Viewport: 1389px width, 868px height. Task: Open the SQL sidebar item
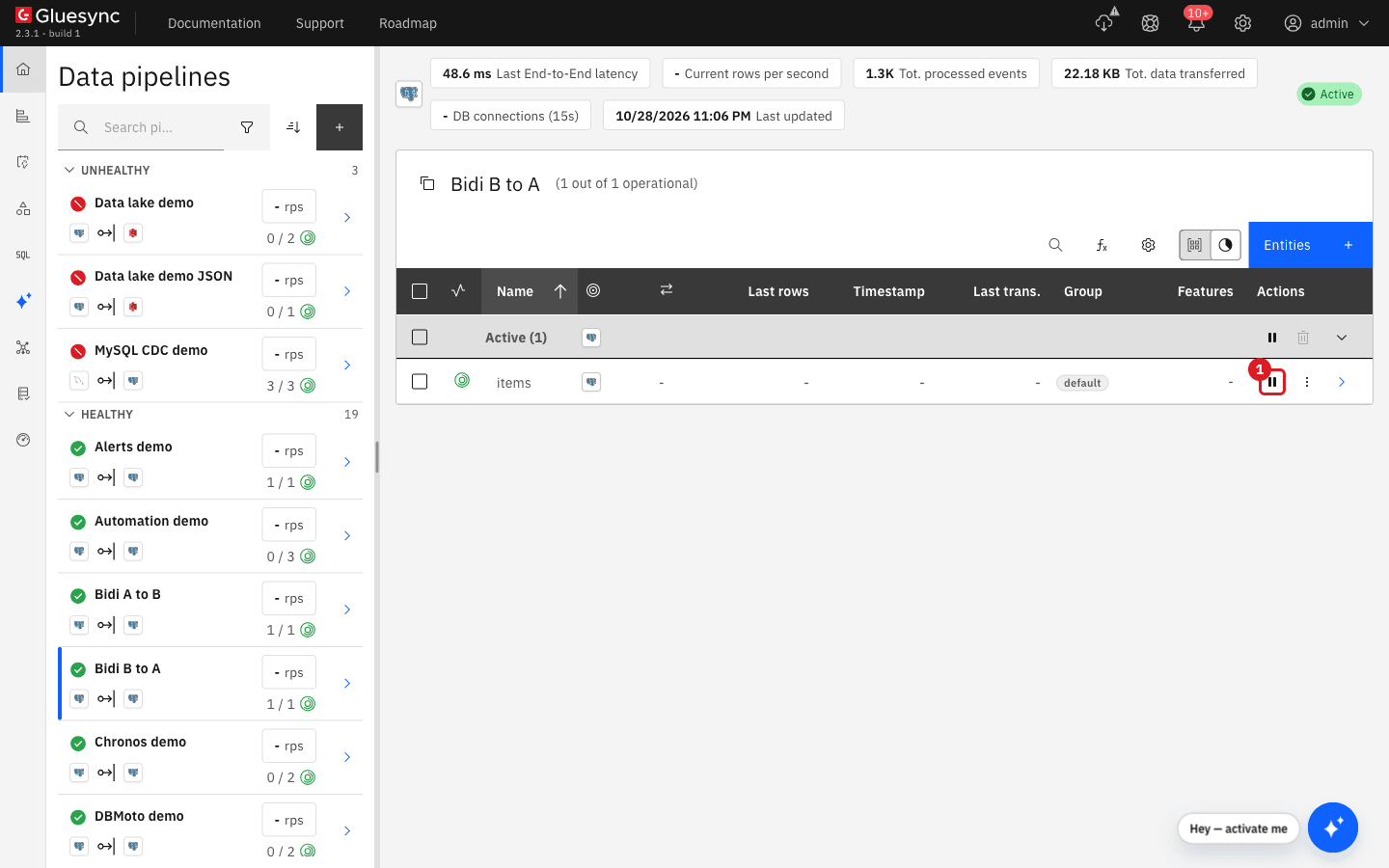tap(23, 255)
